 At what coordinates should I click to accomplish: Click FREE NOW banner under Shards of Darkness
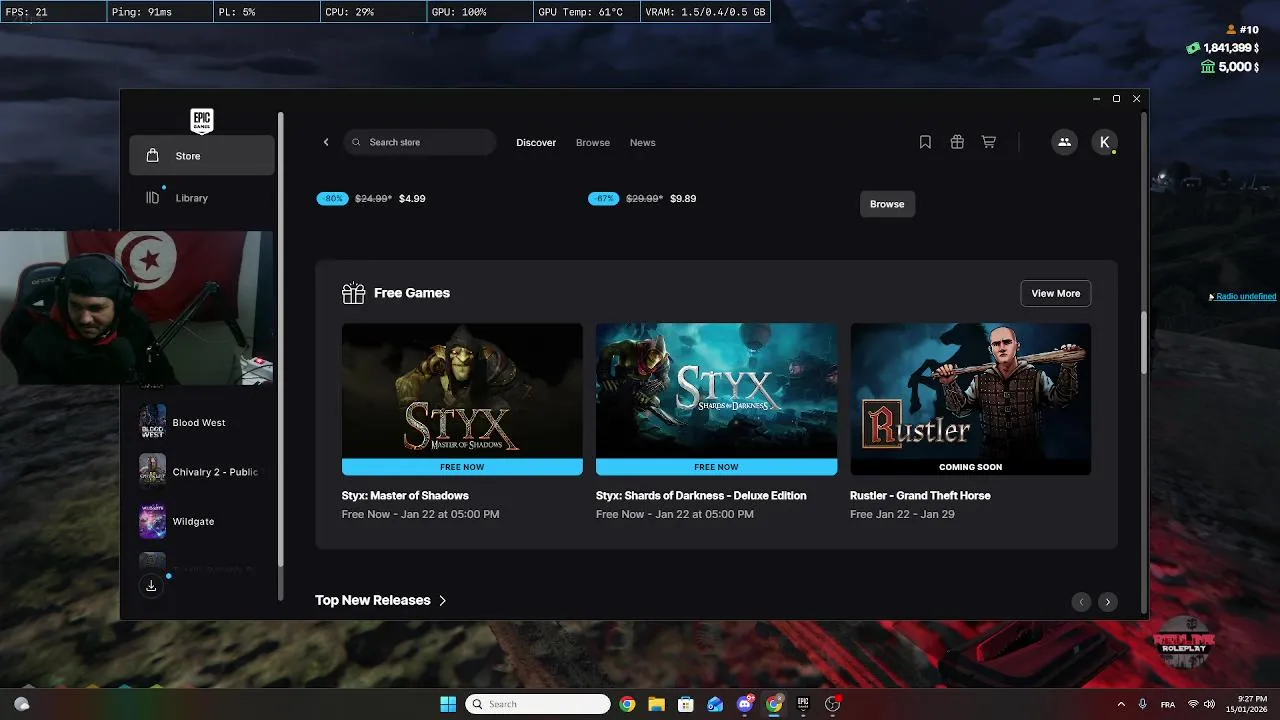click(716, 467)
